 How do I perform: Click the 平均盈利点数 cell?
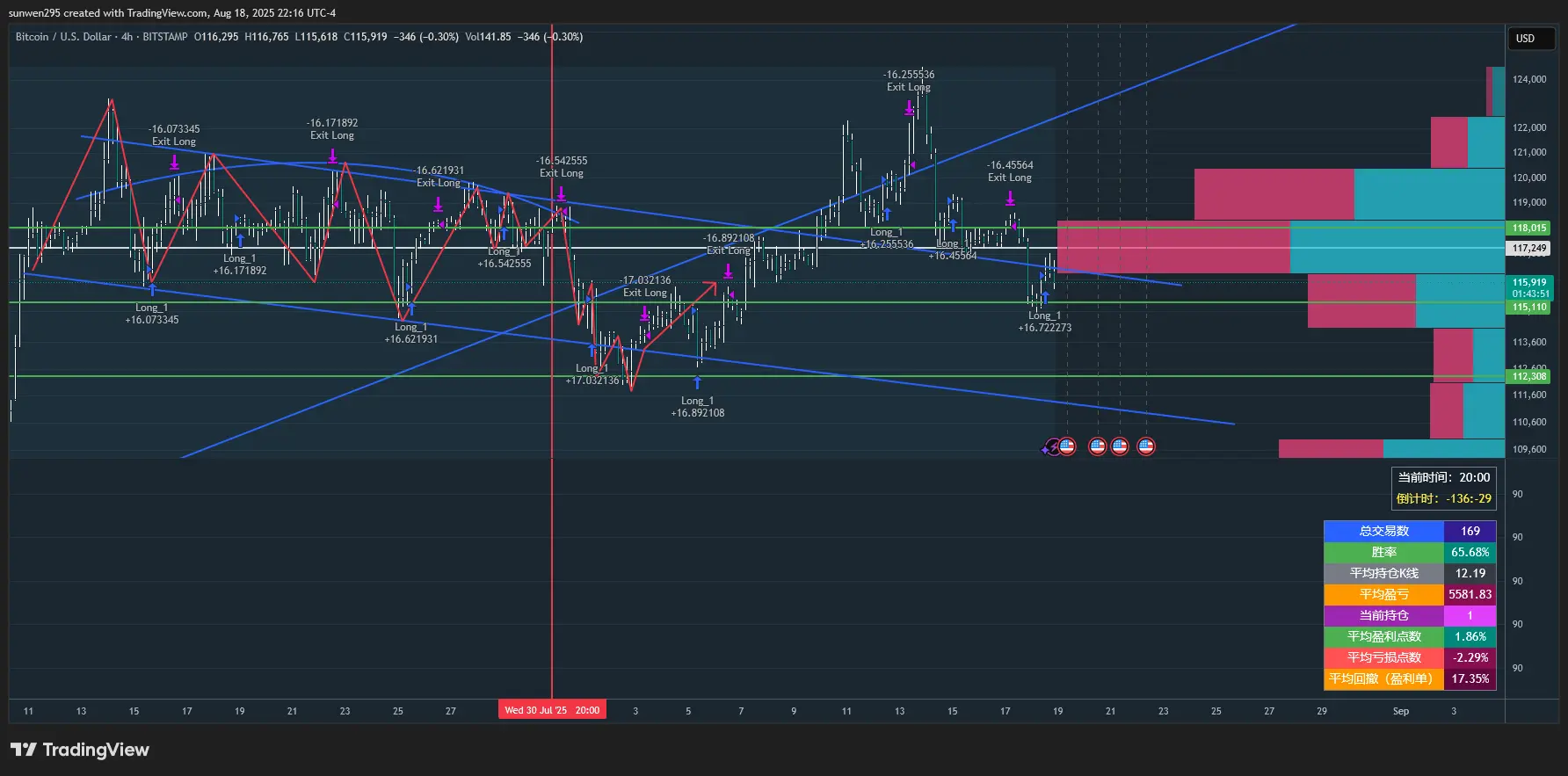pyautogui.click(x=1384, y=636)
